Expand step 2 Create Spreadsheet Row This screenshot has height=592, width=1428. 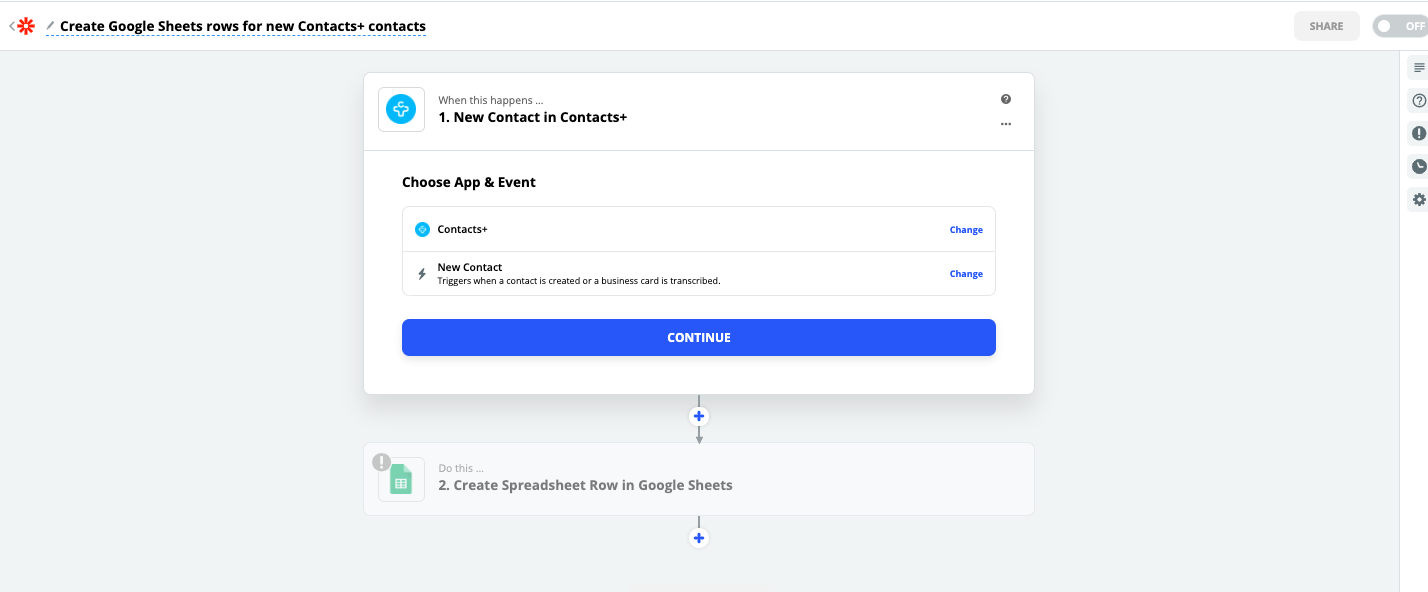tap(698, 479)
